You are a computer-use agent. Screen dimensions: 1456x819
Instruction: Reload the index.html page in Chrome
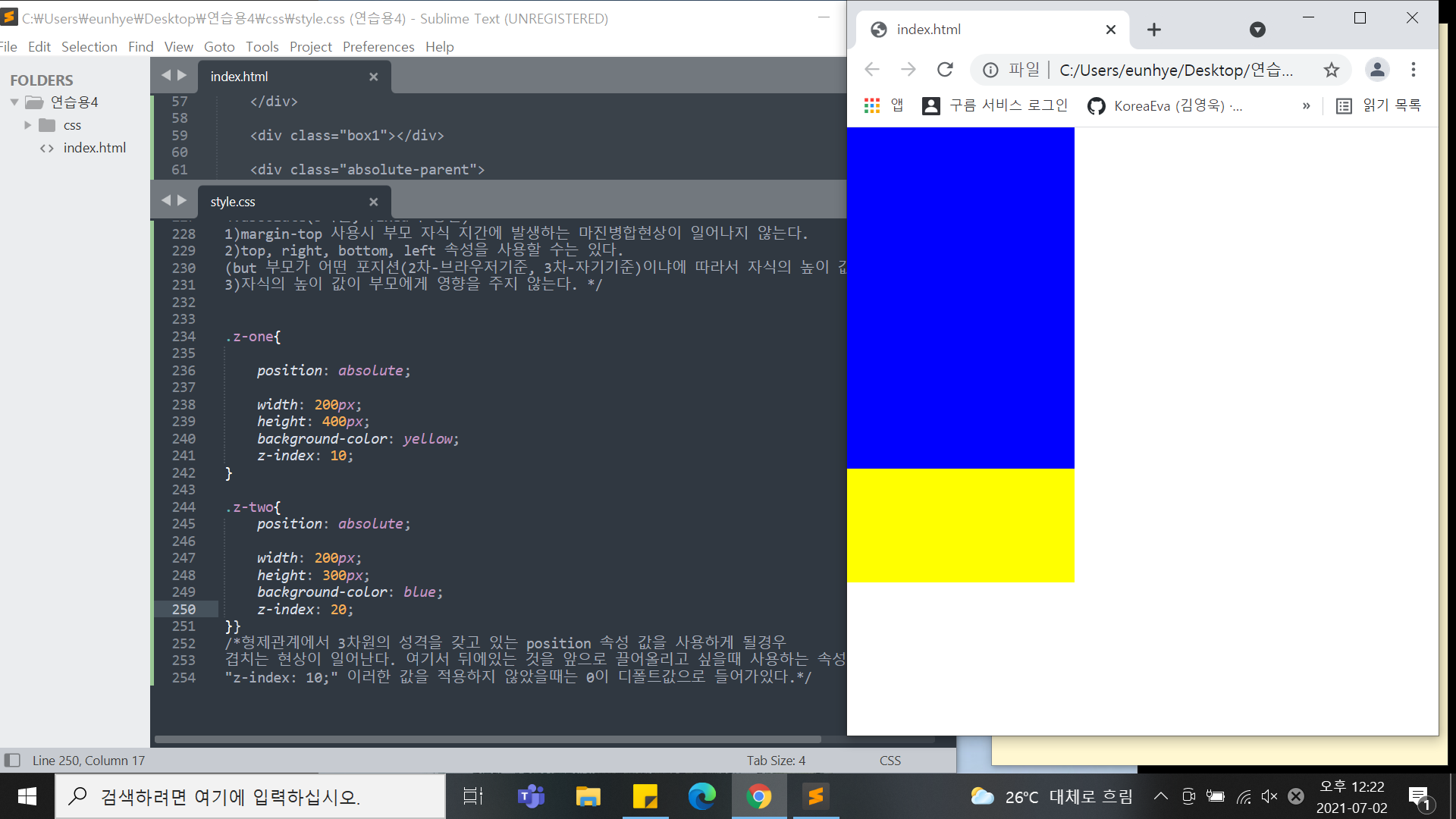(x=945, y=70)
